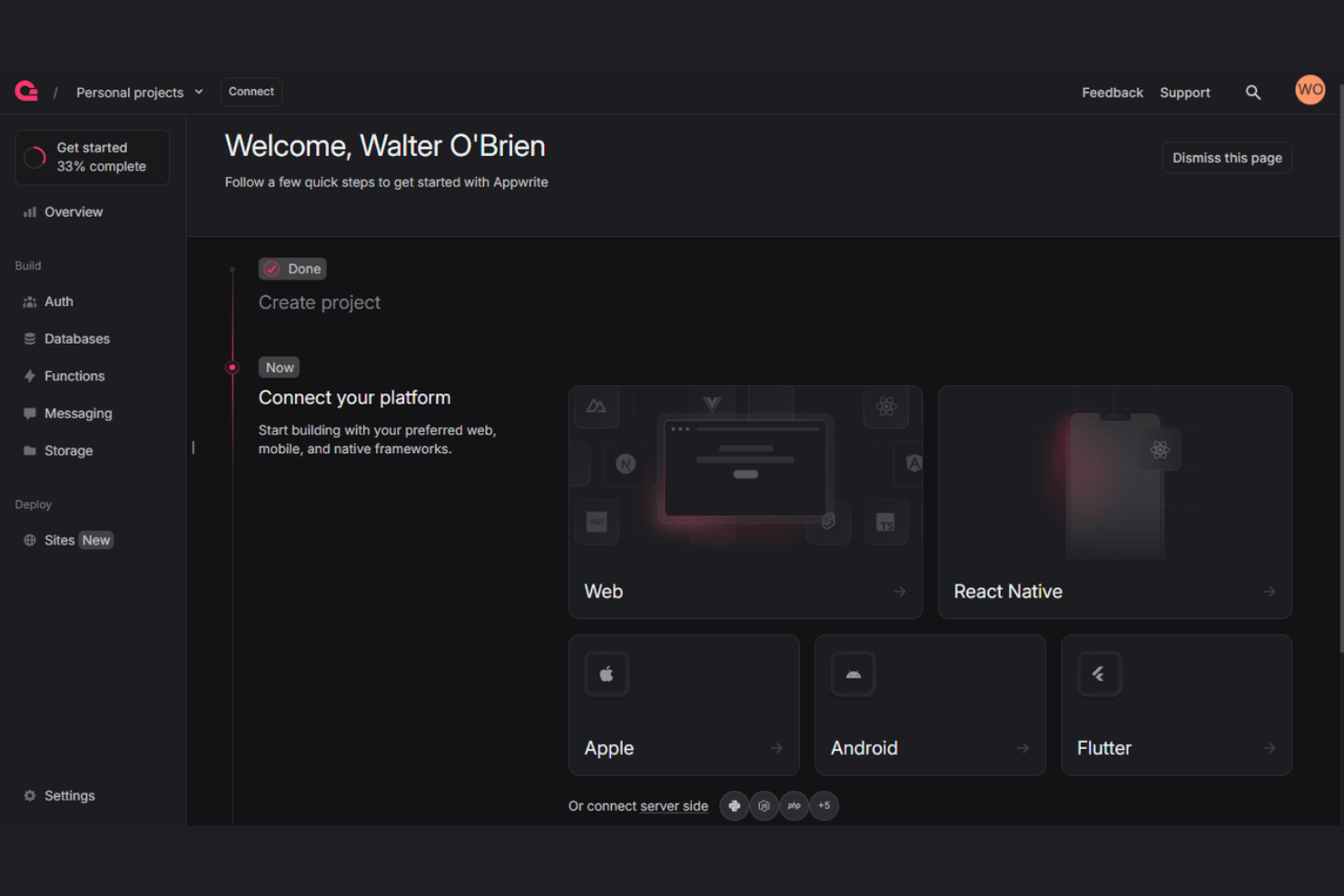
Task: Select the Web platform card
Action: tap(745, 502)
